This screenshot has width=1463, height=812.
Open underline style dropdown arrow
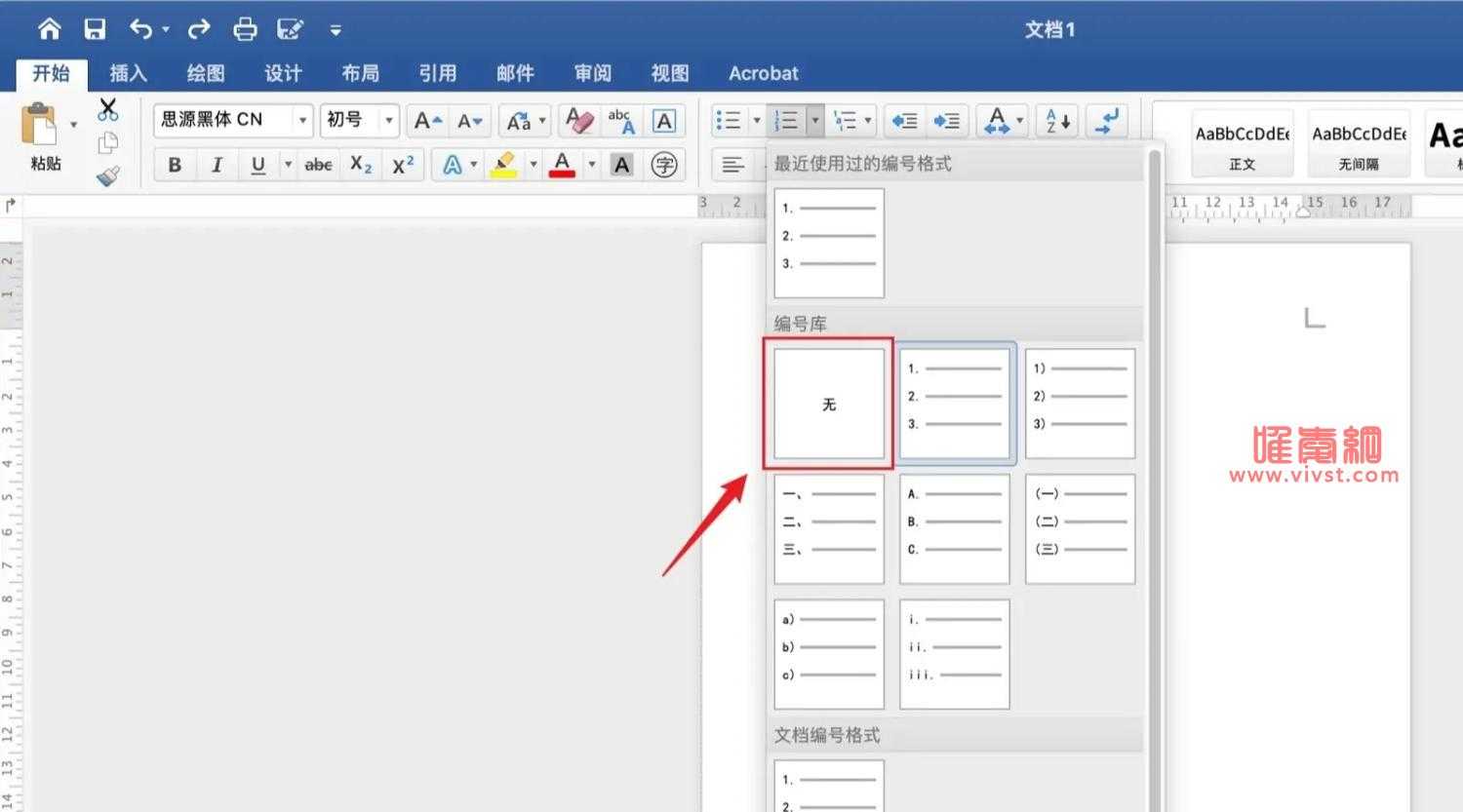[x=288, y=165]
